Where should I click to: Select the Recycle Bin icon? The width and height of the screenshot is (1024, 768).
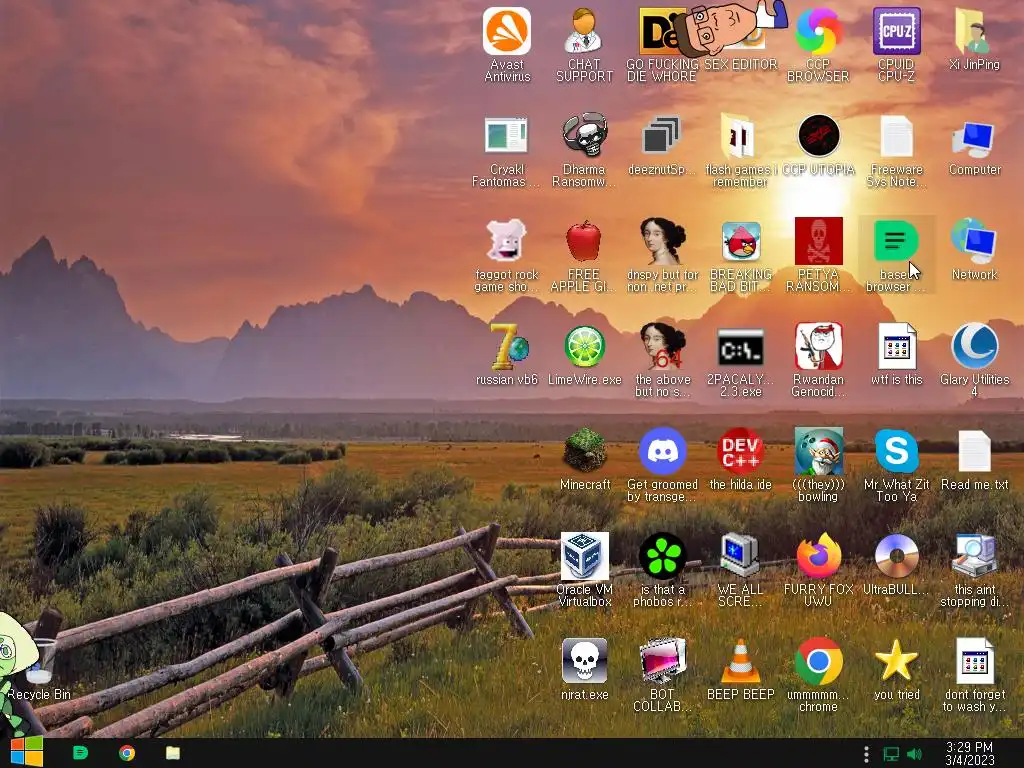[x=39, y=666]
